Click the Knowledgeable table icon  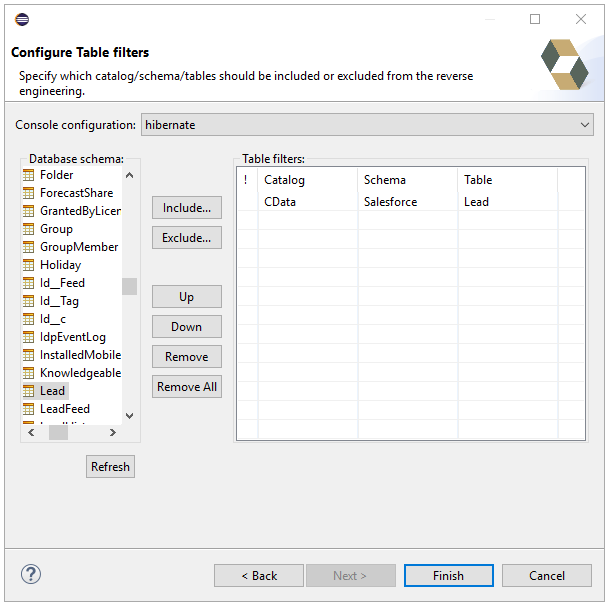tap(28, 373)
